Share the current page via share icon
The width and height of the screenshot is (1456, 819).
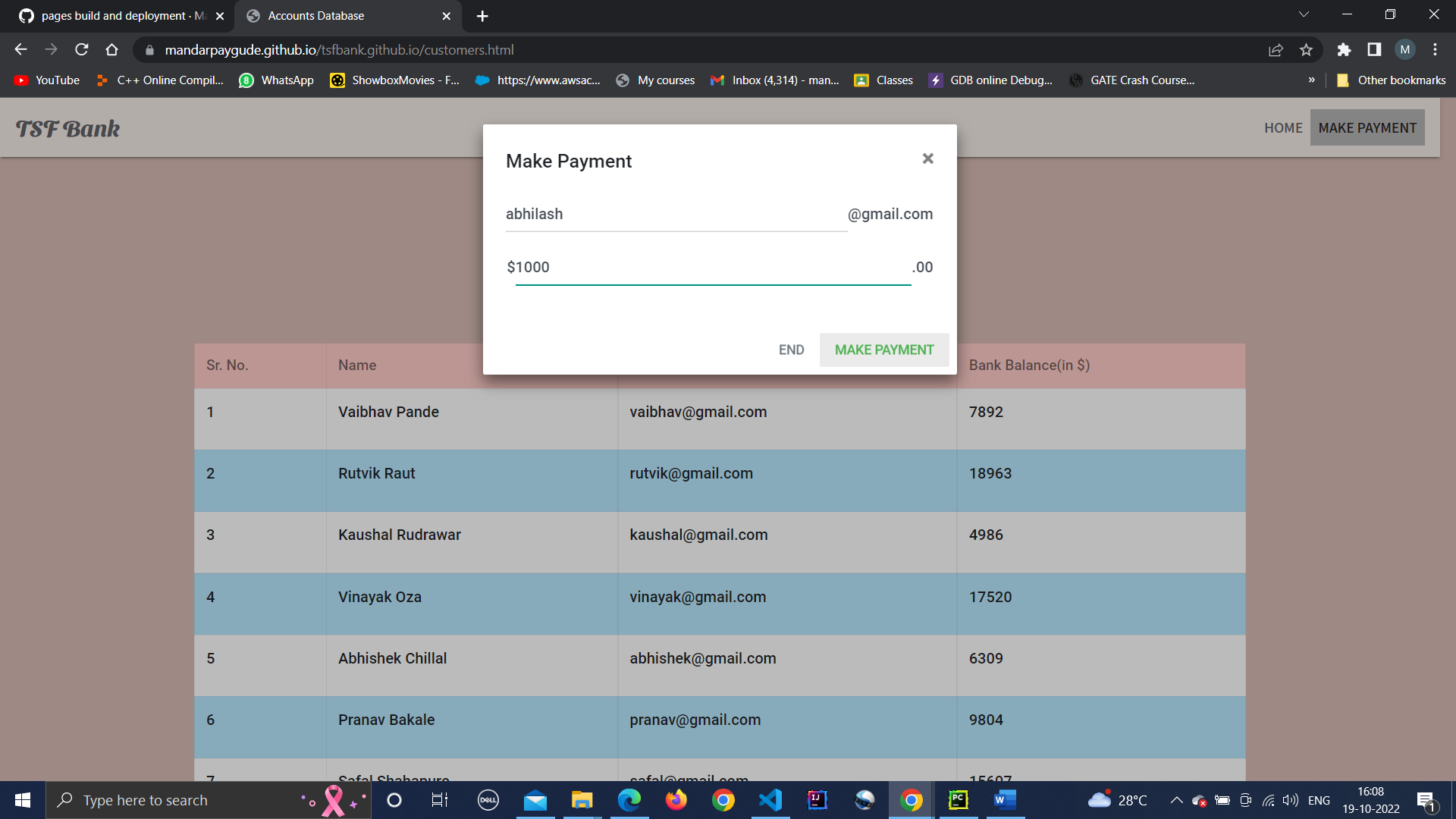coord(1276,49)
